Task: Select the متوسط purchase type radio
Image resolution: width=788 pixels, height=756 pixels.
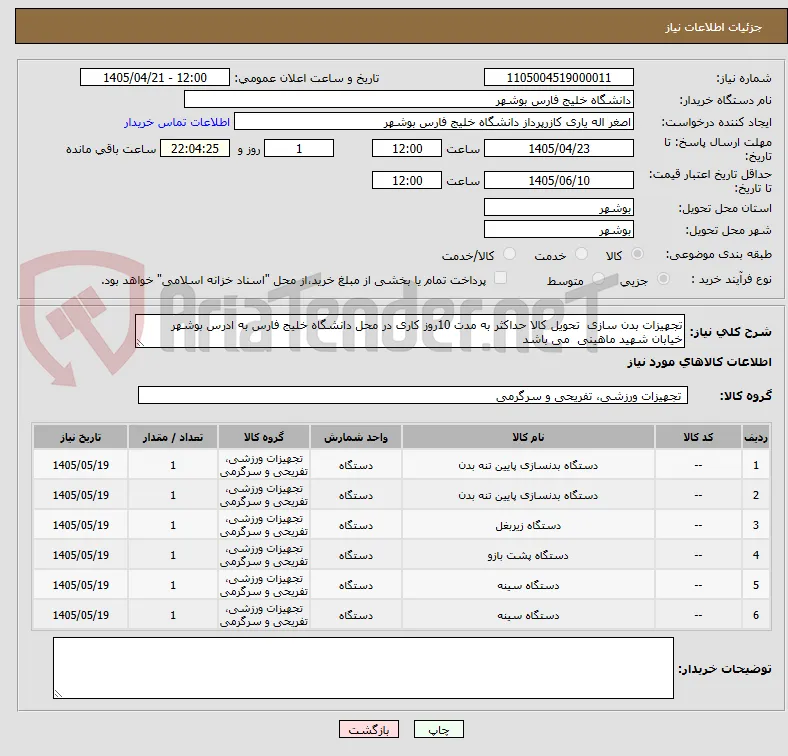Action: pos(598,278)
